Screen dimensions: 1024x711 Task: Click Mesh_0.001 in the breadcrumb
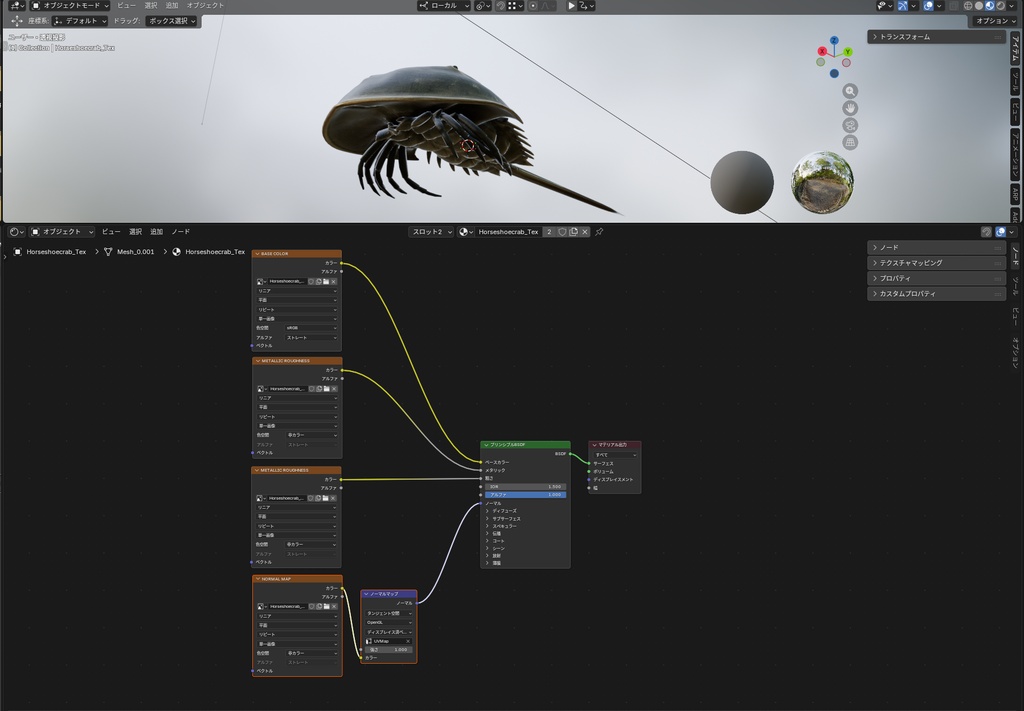point(135,251)
